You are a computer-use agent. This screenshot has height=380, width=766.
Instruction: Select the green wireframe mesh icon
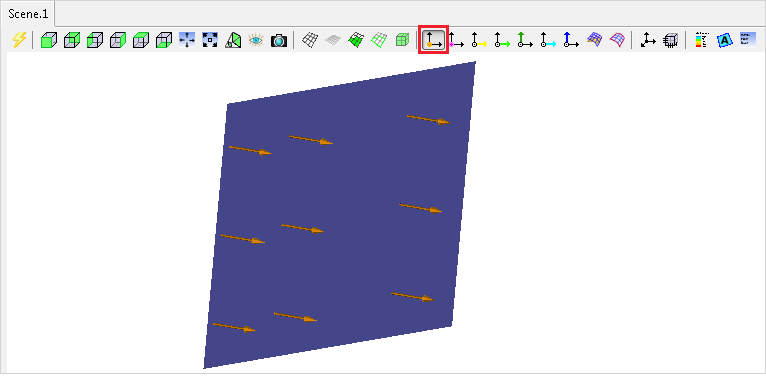pos(379,40)
